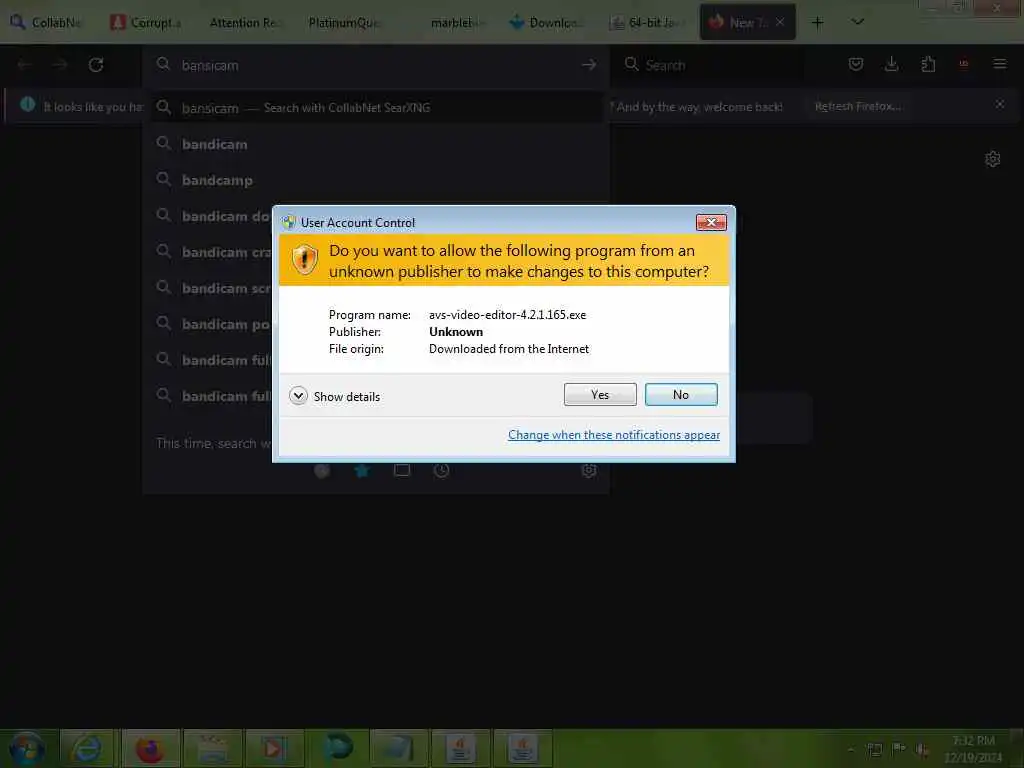Open the Action Center flag tray icon
The image size is (1024, 768).
pyautogui.click(x=899, y=748)
